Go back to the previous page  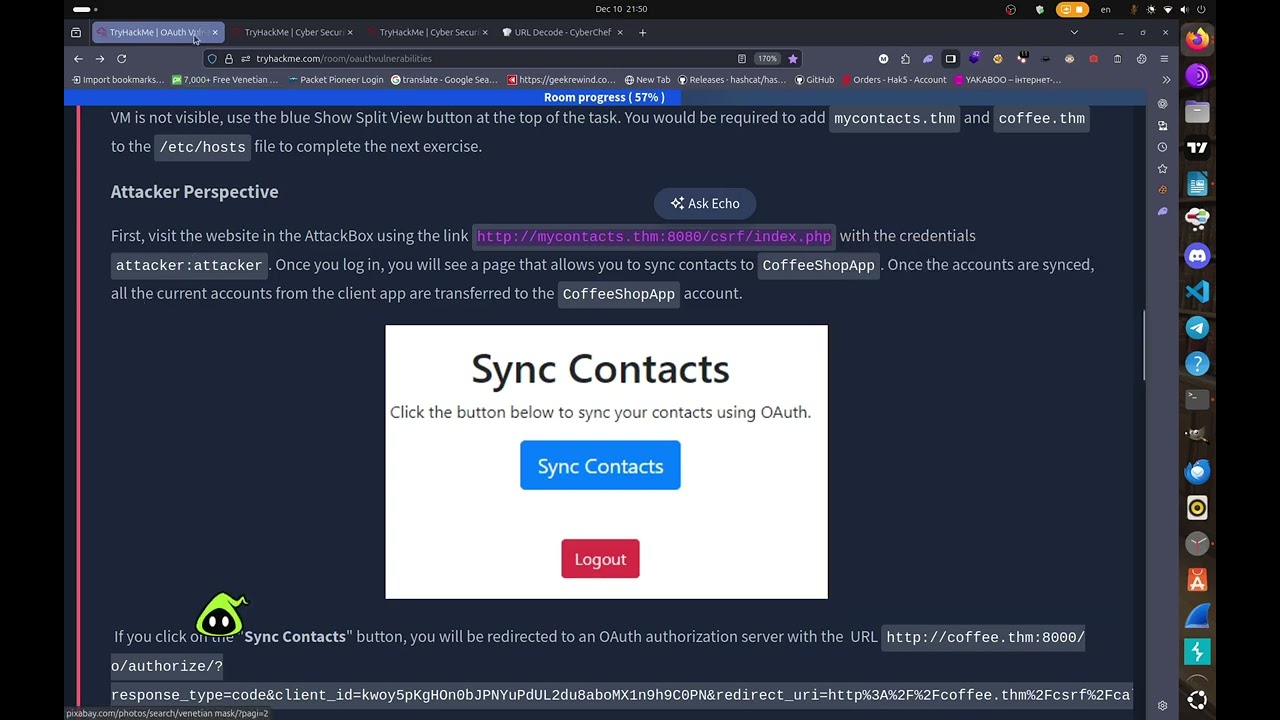(x=78, y=59)
